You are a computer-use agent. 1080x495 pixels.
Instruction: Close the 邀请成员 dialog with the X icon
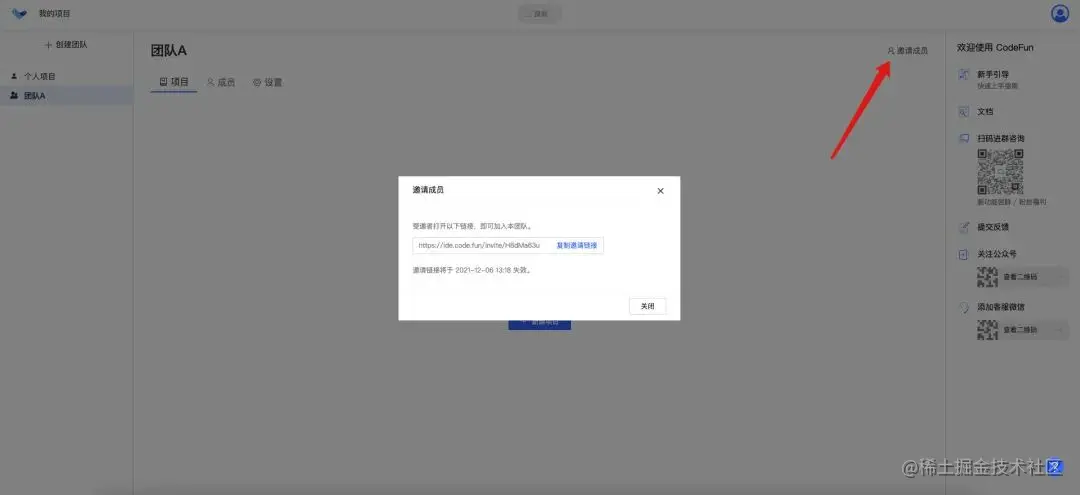tap(660, 191)
